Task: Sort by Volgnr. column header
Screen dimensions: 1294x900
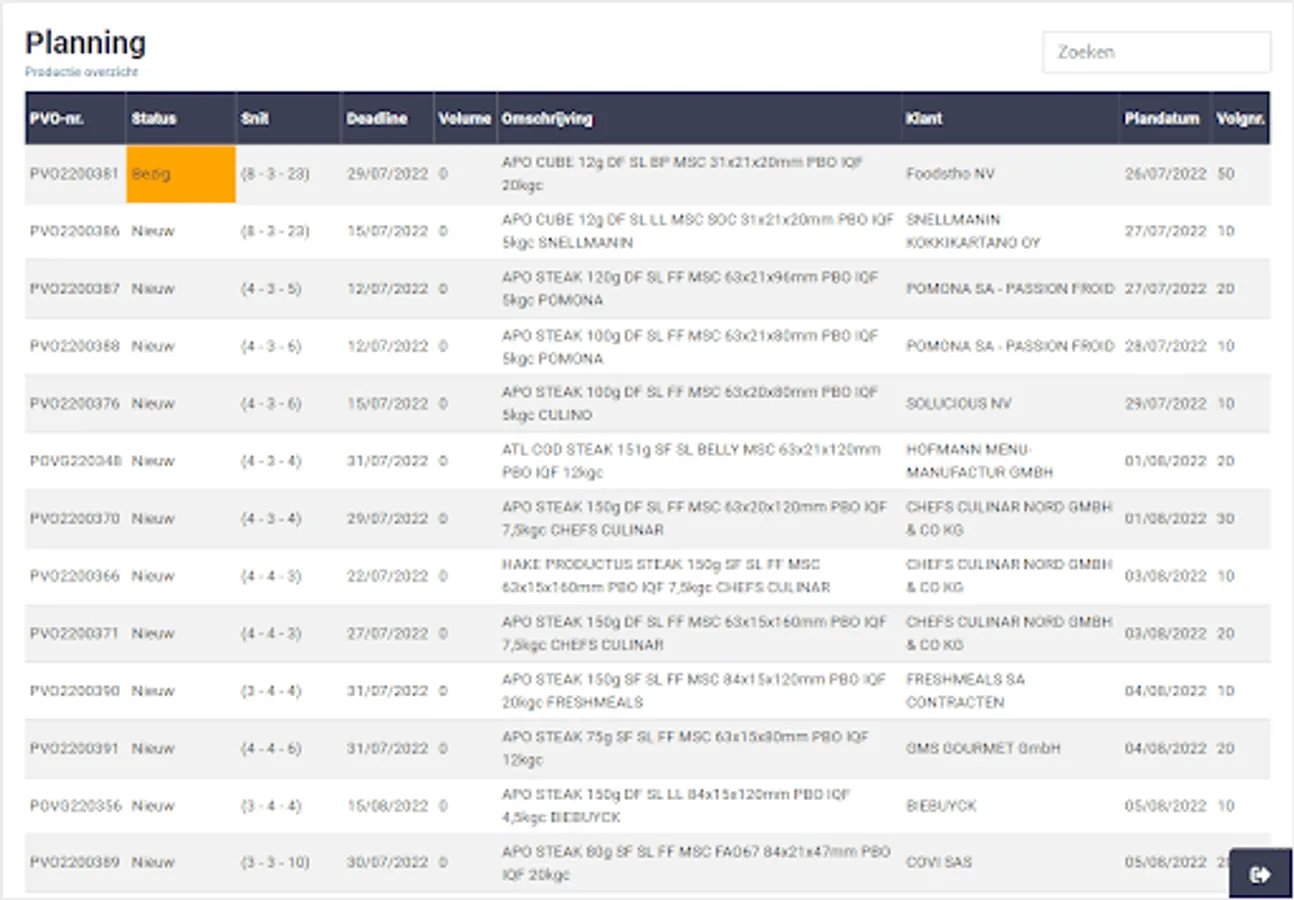Action: [x=1241, y=118]
